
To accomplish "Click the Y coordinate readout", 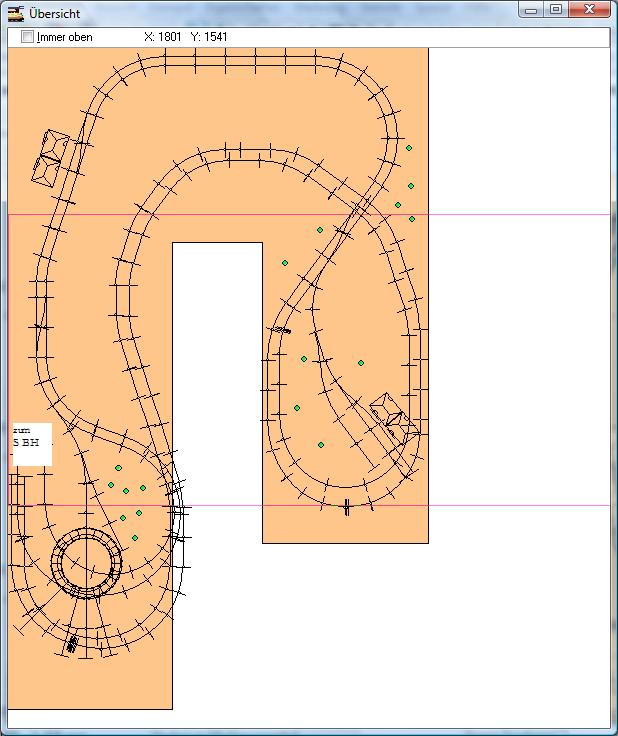I will (209, 37).
